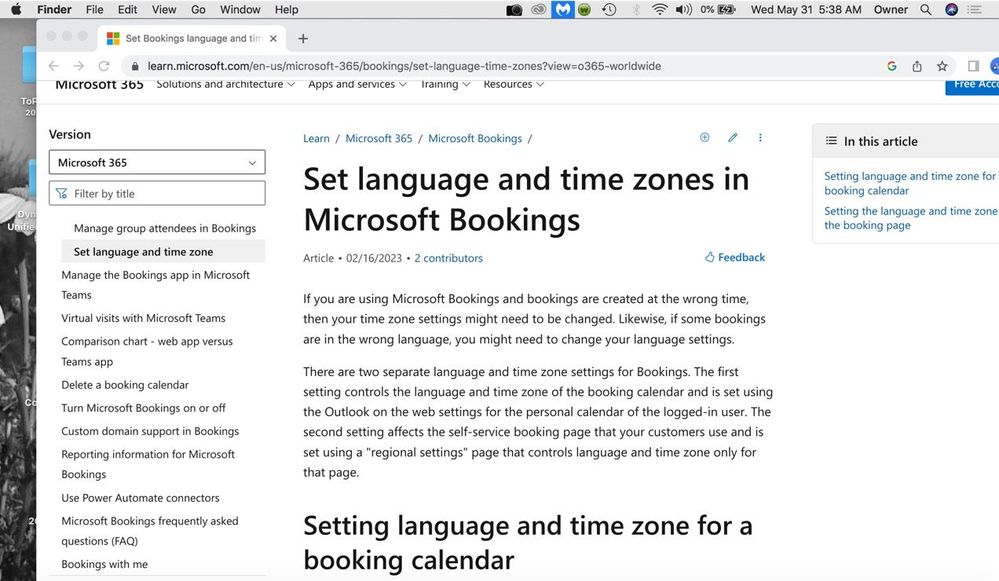Open the View menu
999x581 pixels.
(x=164, y=10)
